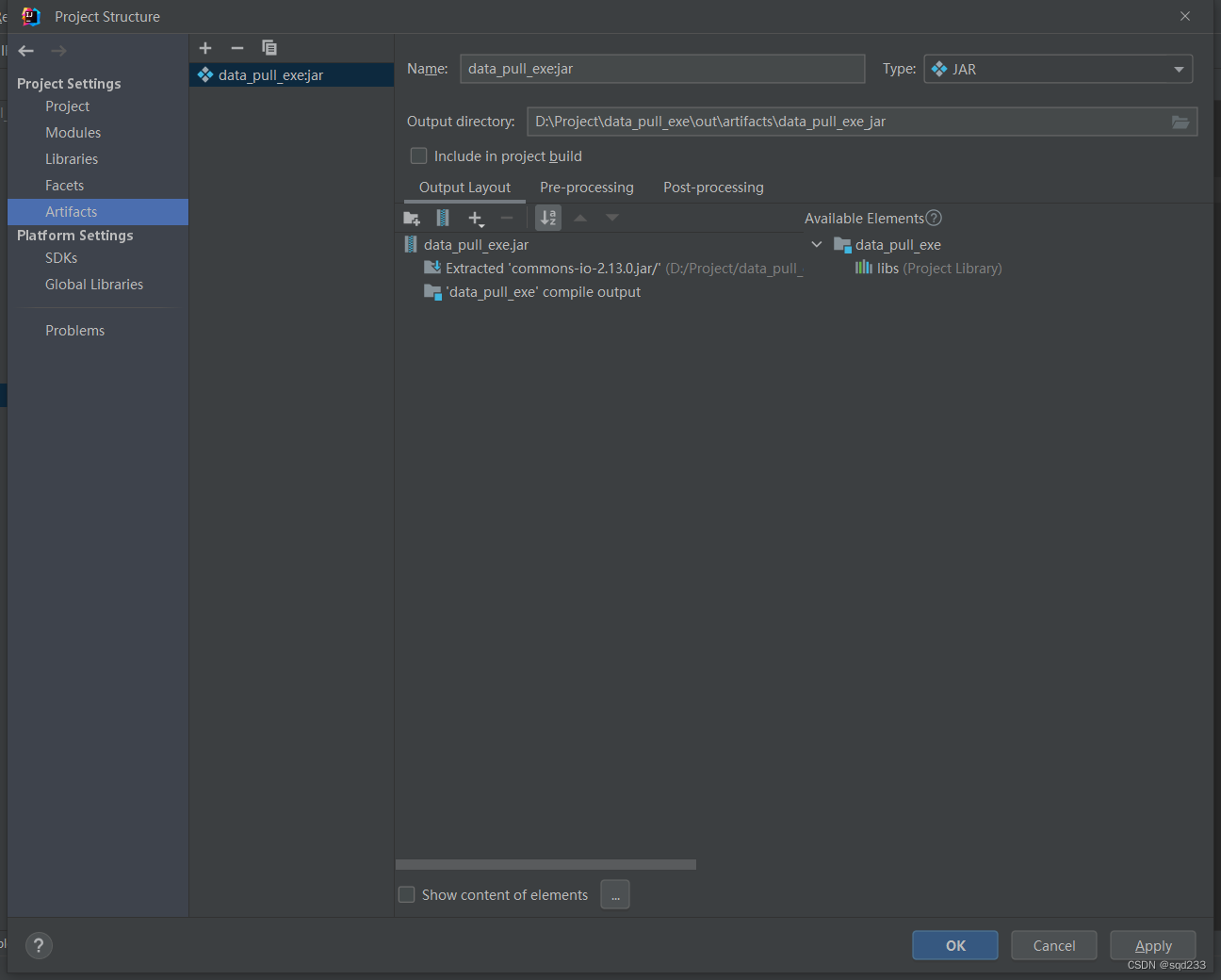The height and width of the screenshot is (980, 1221).
Task: Click the forward navigation arrow
Action: (58, 51)
